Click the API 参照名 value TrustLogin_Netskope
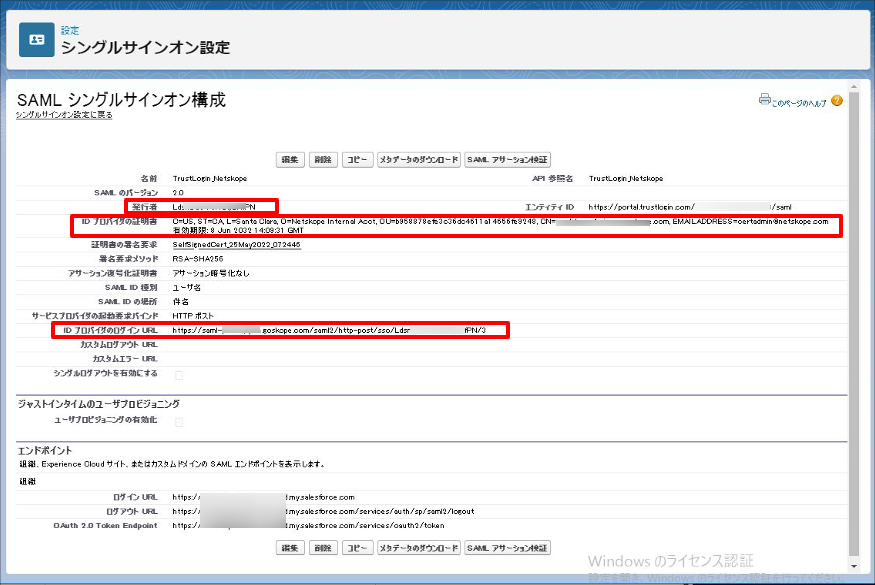 626,179
